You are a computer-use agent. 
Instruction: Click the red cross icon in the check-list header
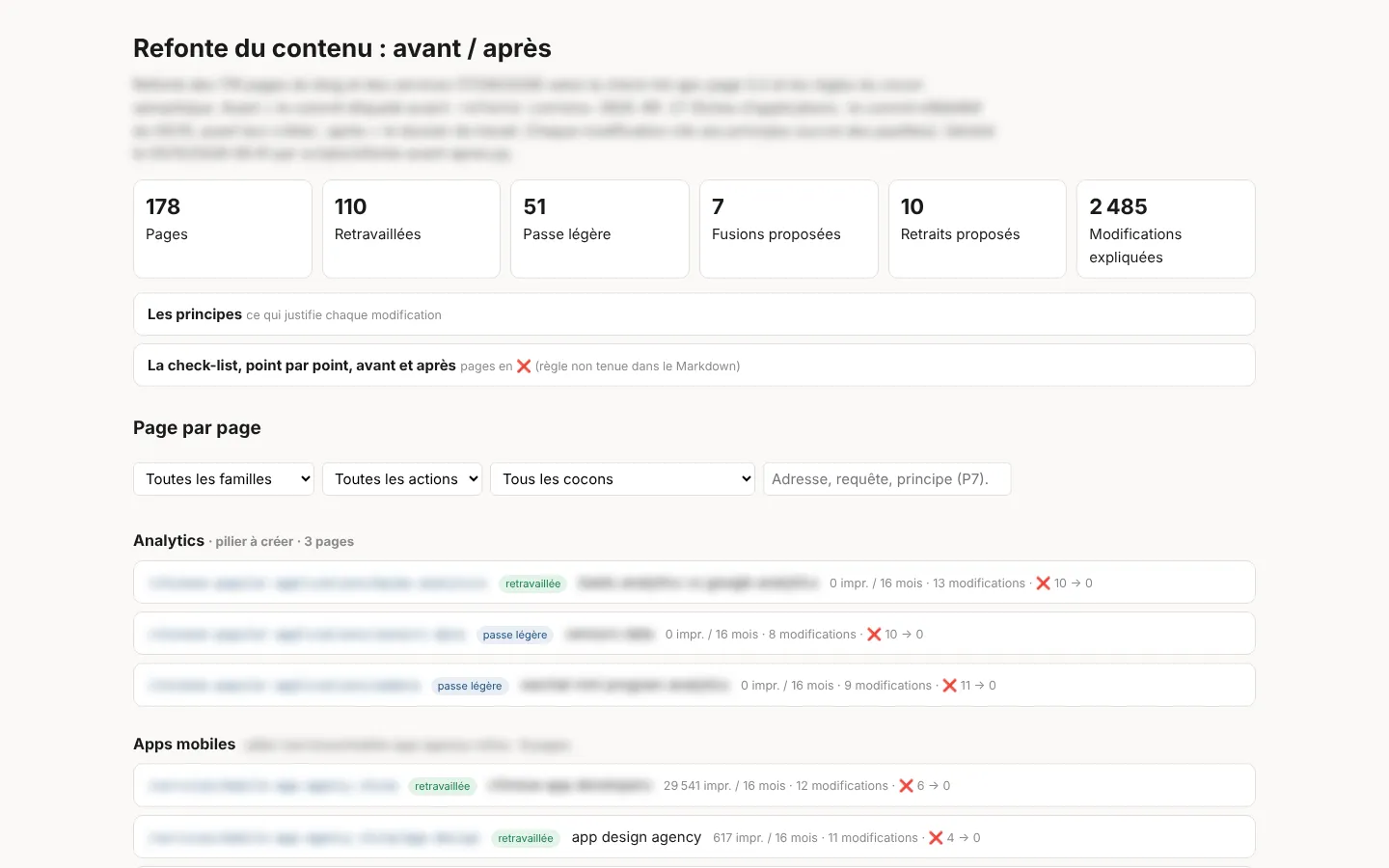click(524, 366)
